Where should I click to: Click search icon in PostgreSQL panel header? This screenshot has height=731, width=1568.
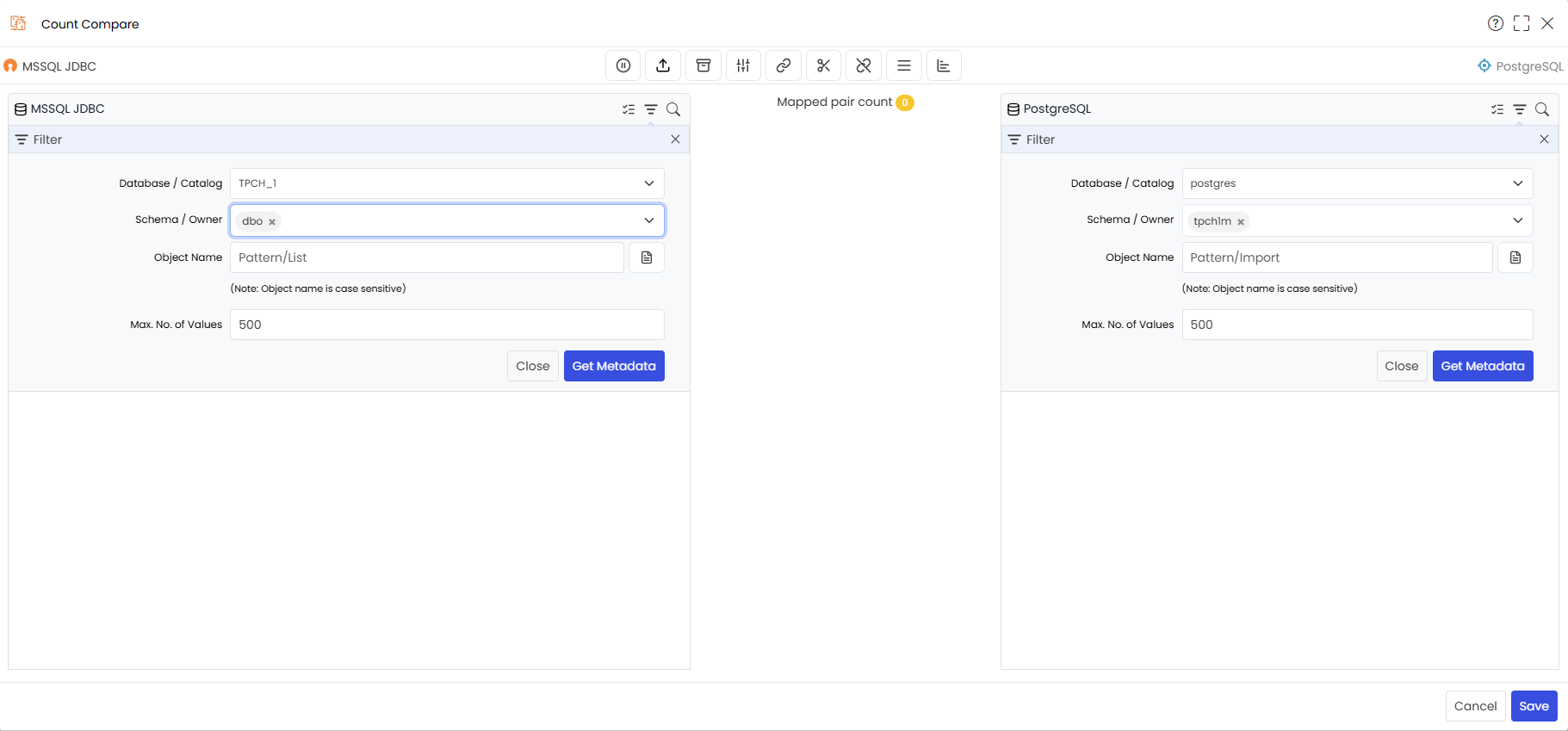(1542, 109)
